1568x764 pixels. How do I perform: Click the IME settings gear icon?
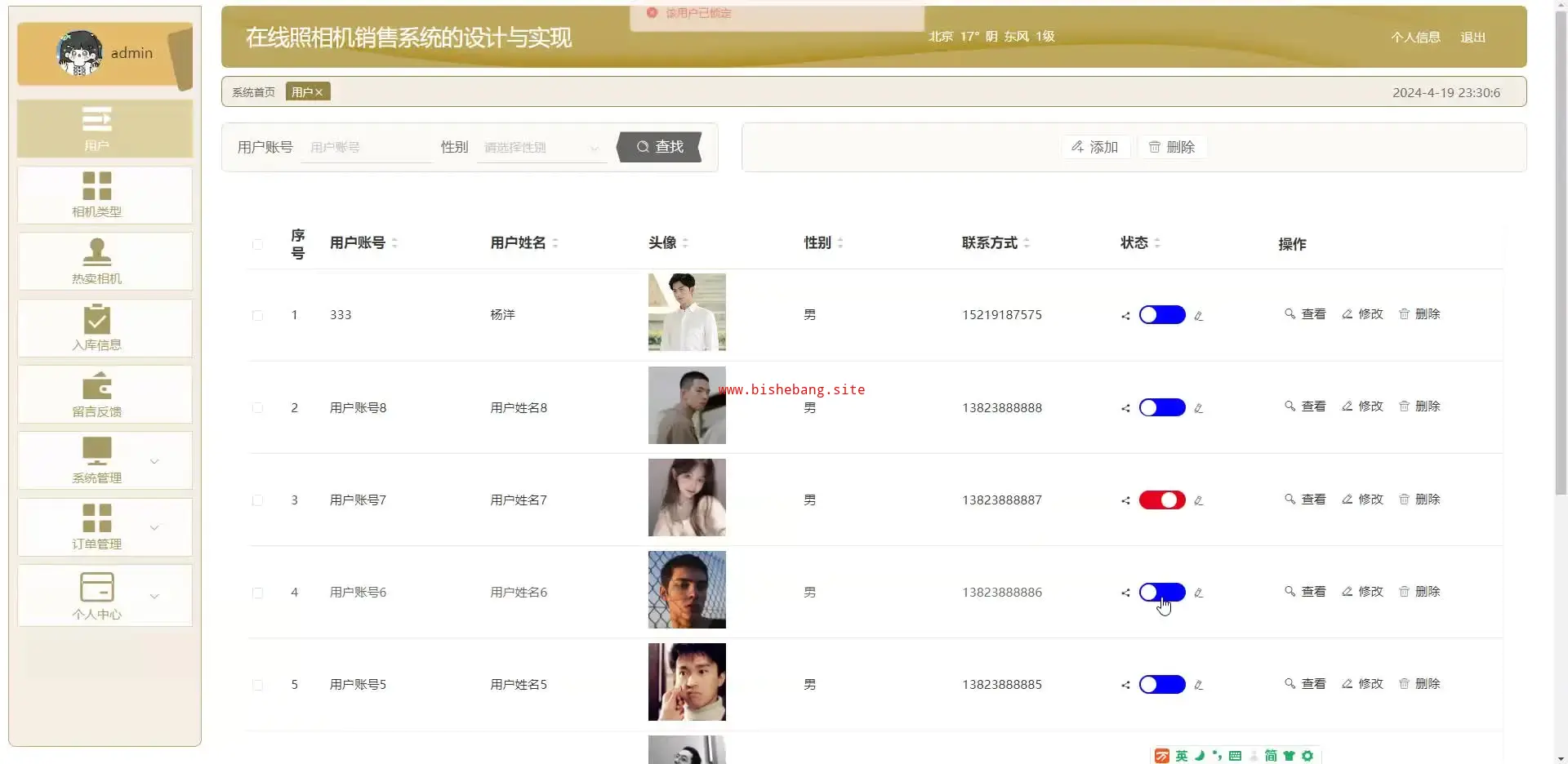pyautogui.click(x=1307, y=756)
